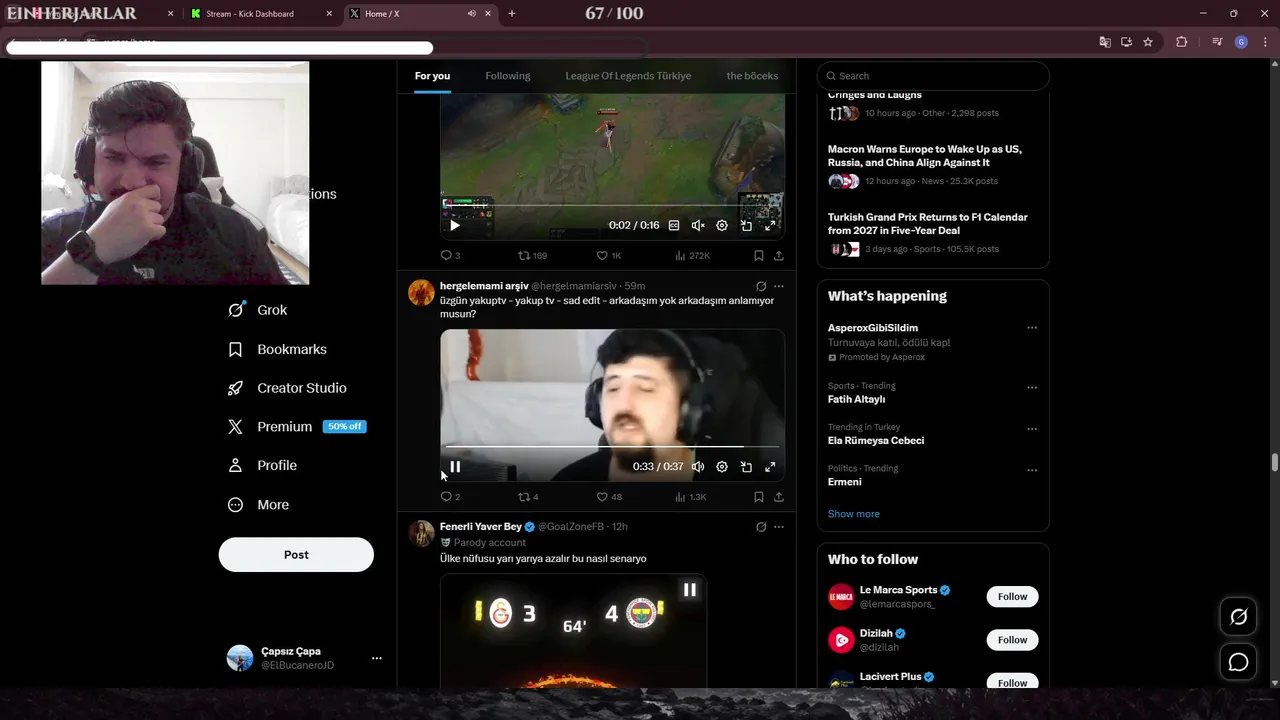Open hergelemami arşiv profile avatar

click(422, 293)
